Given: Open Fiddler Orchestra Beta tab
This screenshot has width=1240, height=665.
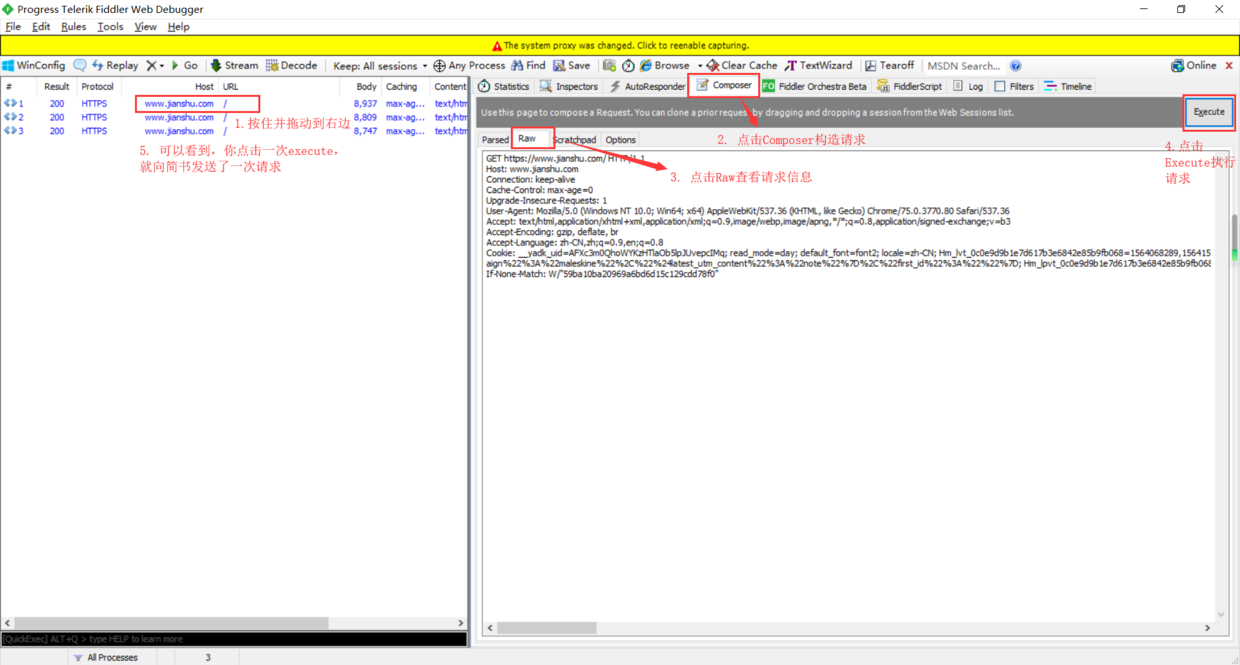Looking at the screenshot, I should click(815, 87).
